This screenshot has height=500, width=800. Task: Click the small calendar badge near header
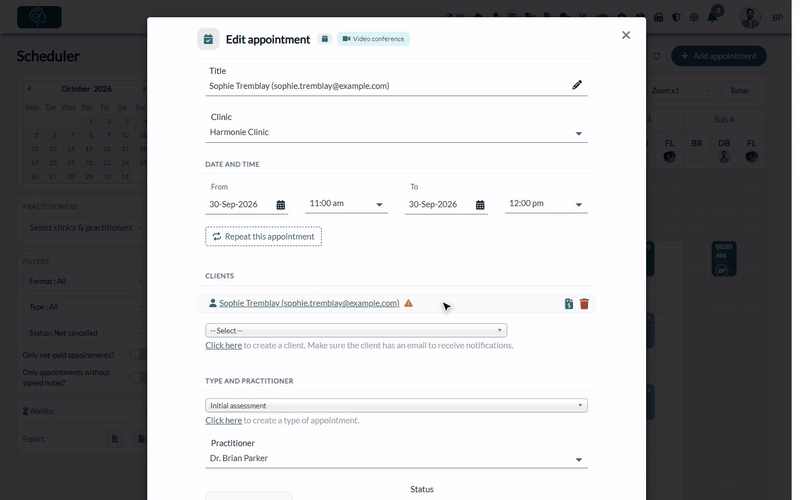(x=324, y=39)
